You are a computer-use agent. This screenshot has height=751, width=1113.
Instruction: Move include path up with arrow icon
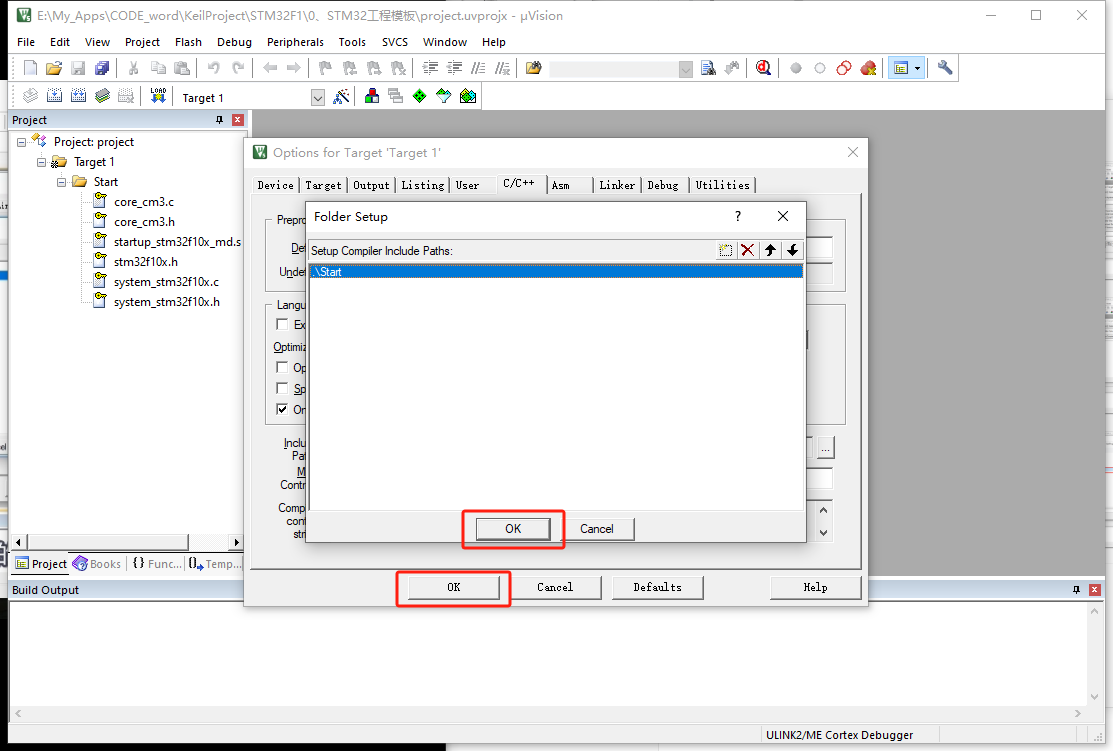click(770, 250)
